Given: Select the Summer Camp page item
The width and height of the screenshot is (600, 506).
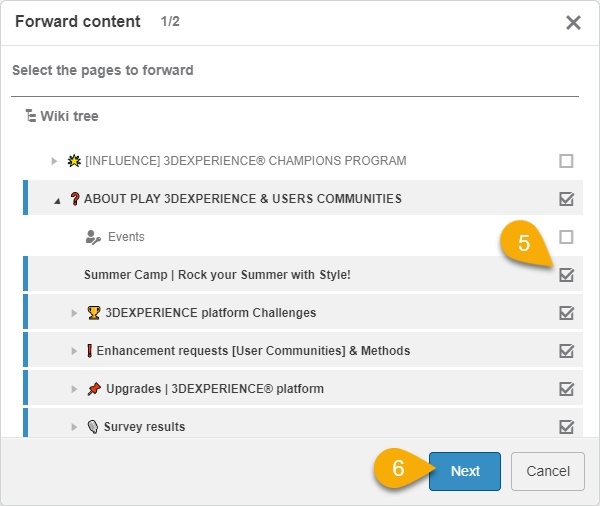Looking at the screenshot, I should [217, 275].
